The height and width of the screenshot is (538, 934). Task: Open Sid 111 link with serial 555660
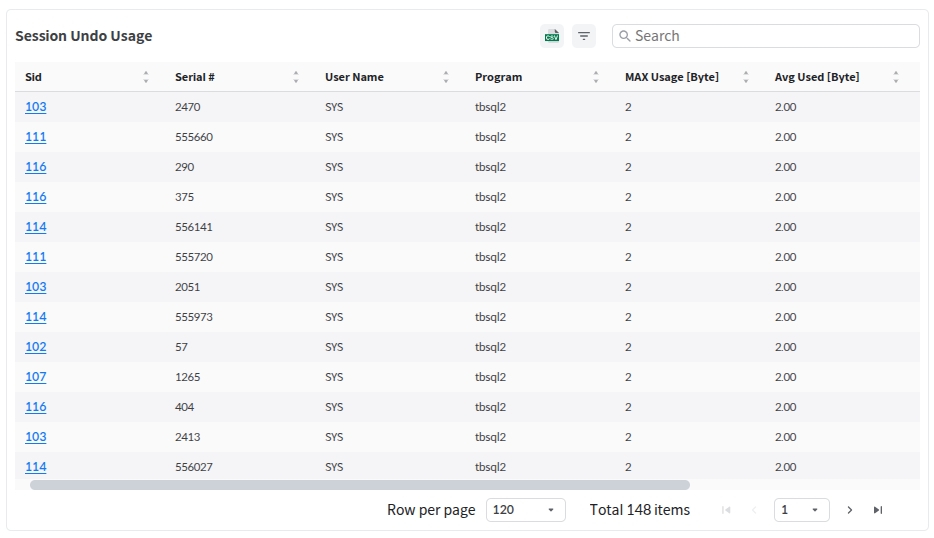36,137
